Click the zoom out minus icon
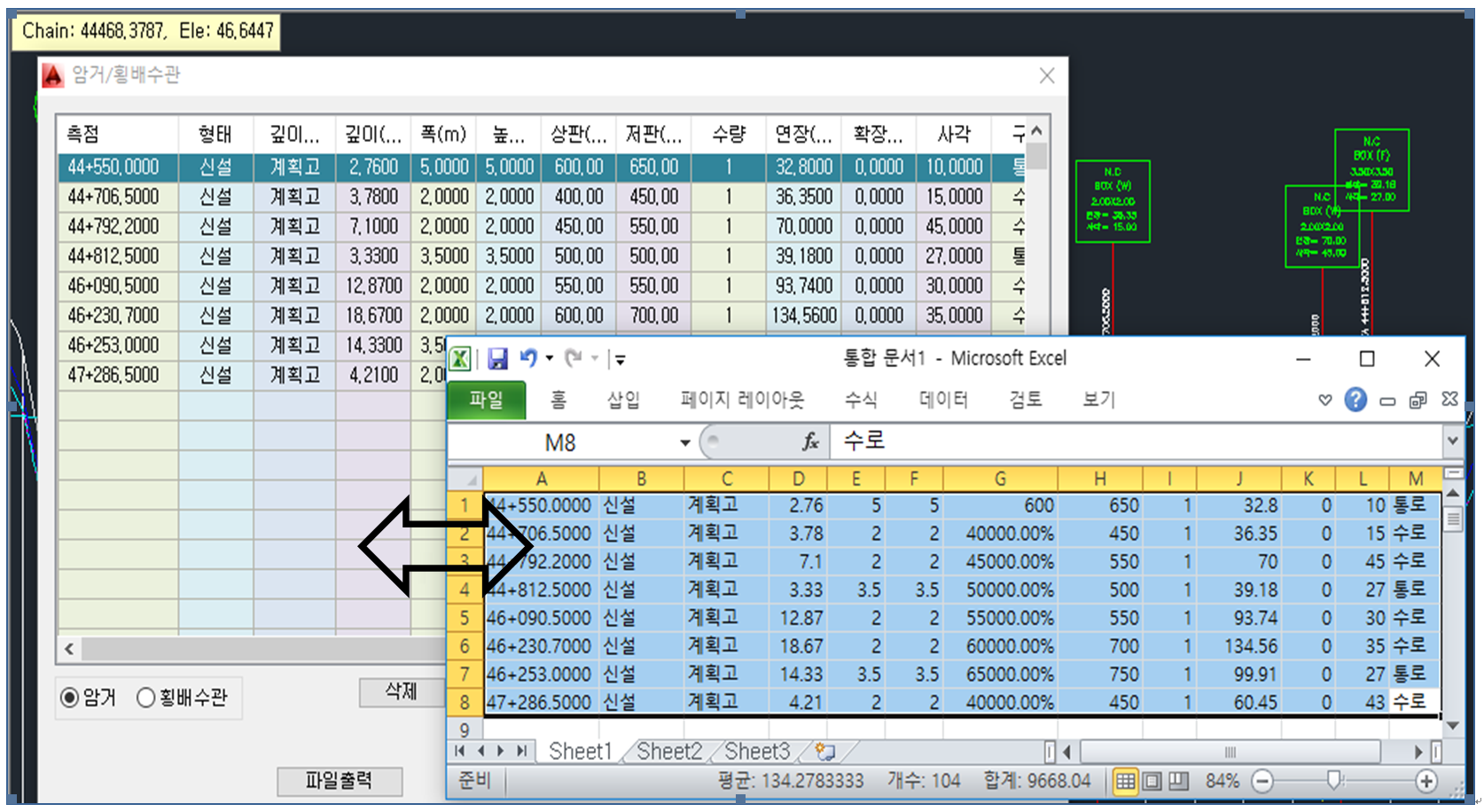Viewport: 1484px width, 812px height. pyautogui.click(x=1262, y=781)
